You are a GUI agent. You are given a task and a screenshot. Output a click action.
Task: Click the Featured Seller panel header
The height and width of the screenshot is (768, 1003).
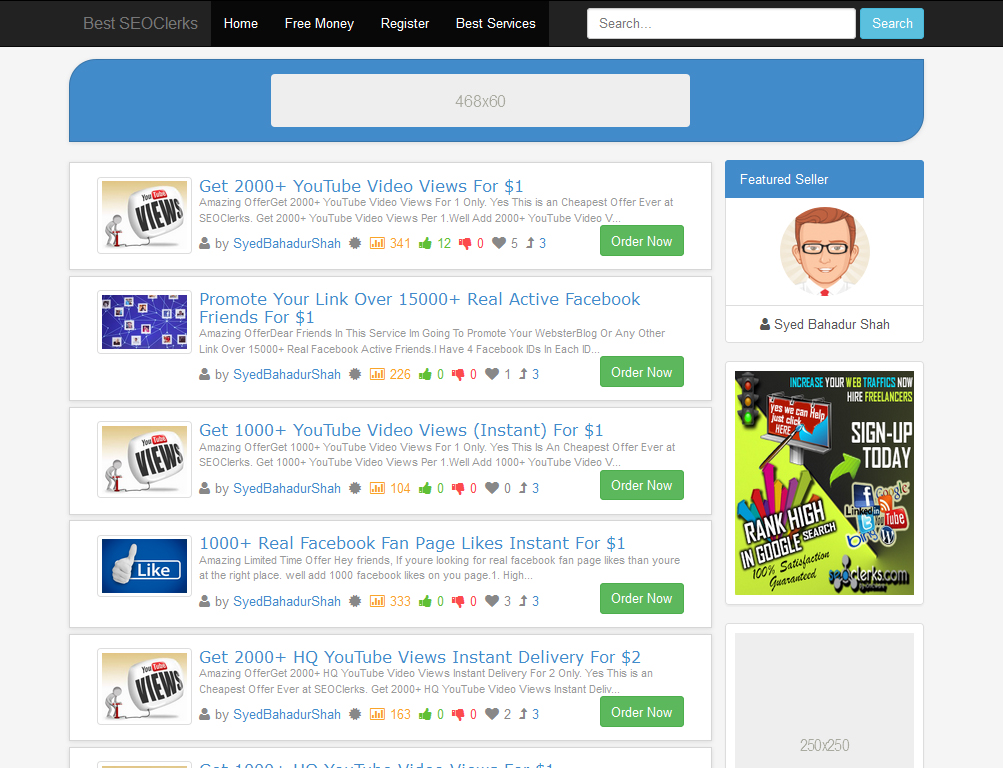824,179
